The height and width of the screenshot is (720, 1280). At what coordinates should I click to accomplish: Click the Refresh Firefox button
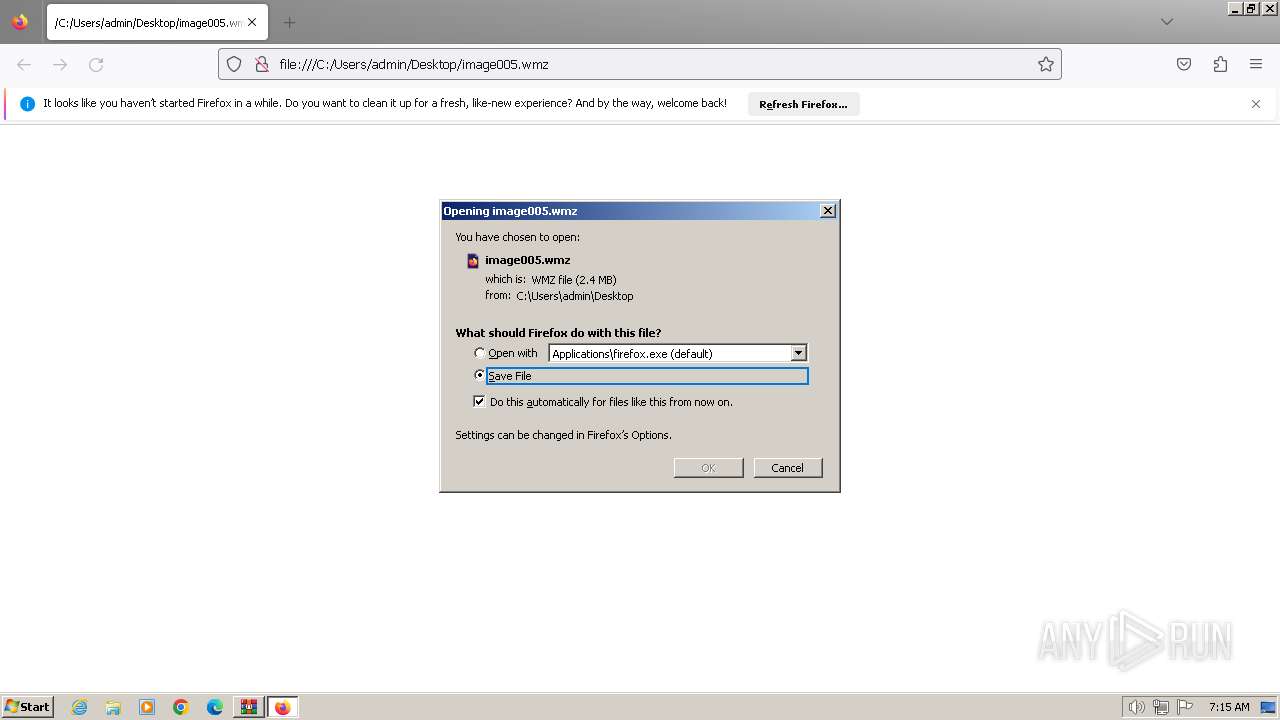803,104
